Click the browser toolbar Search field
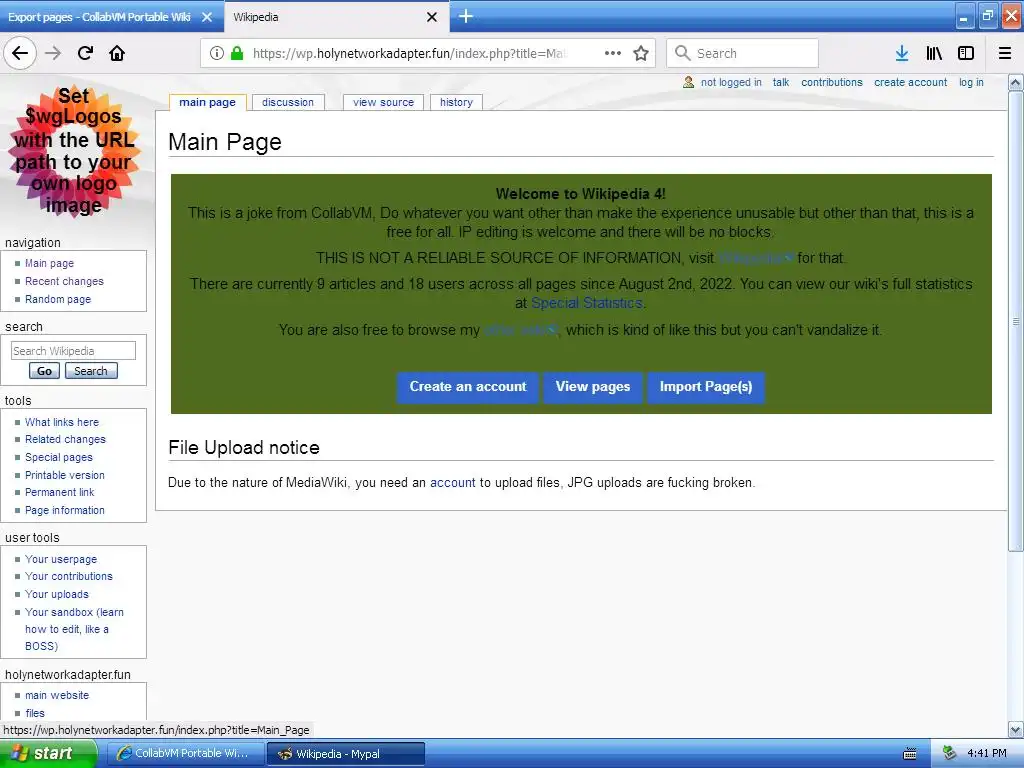The height and width of the screenshot is (768, 1024). [742, 53]
